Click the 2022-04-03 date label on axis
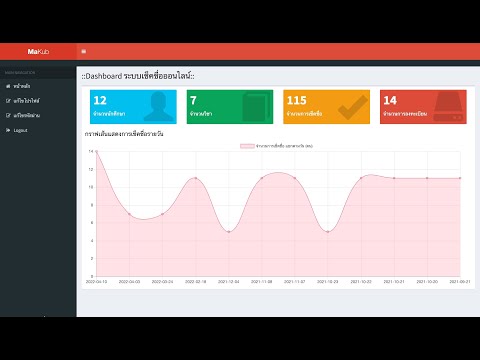Screen dimensions: 480x360 tap(129, 282)
